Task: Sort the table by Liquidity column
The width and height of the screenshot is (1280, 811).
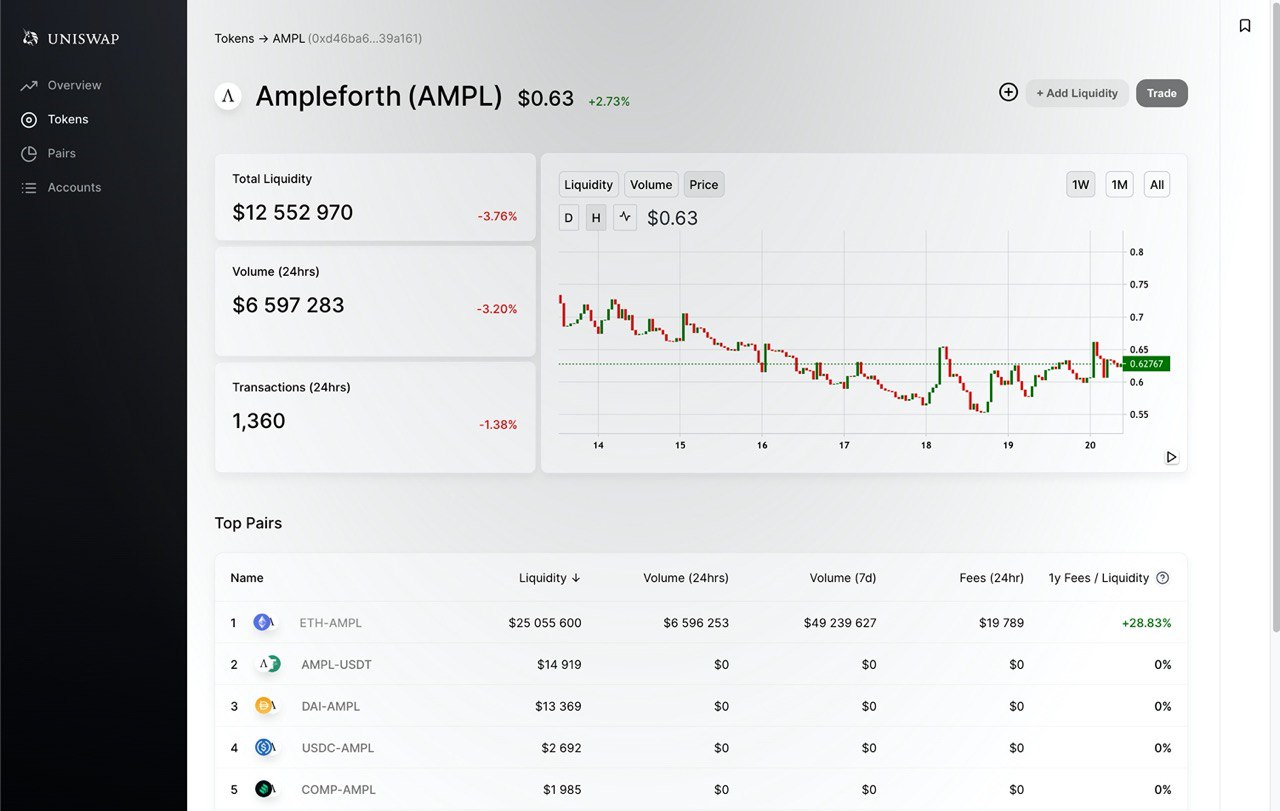Action: coord(550,578)
